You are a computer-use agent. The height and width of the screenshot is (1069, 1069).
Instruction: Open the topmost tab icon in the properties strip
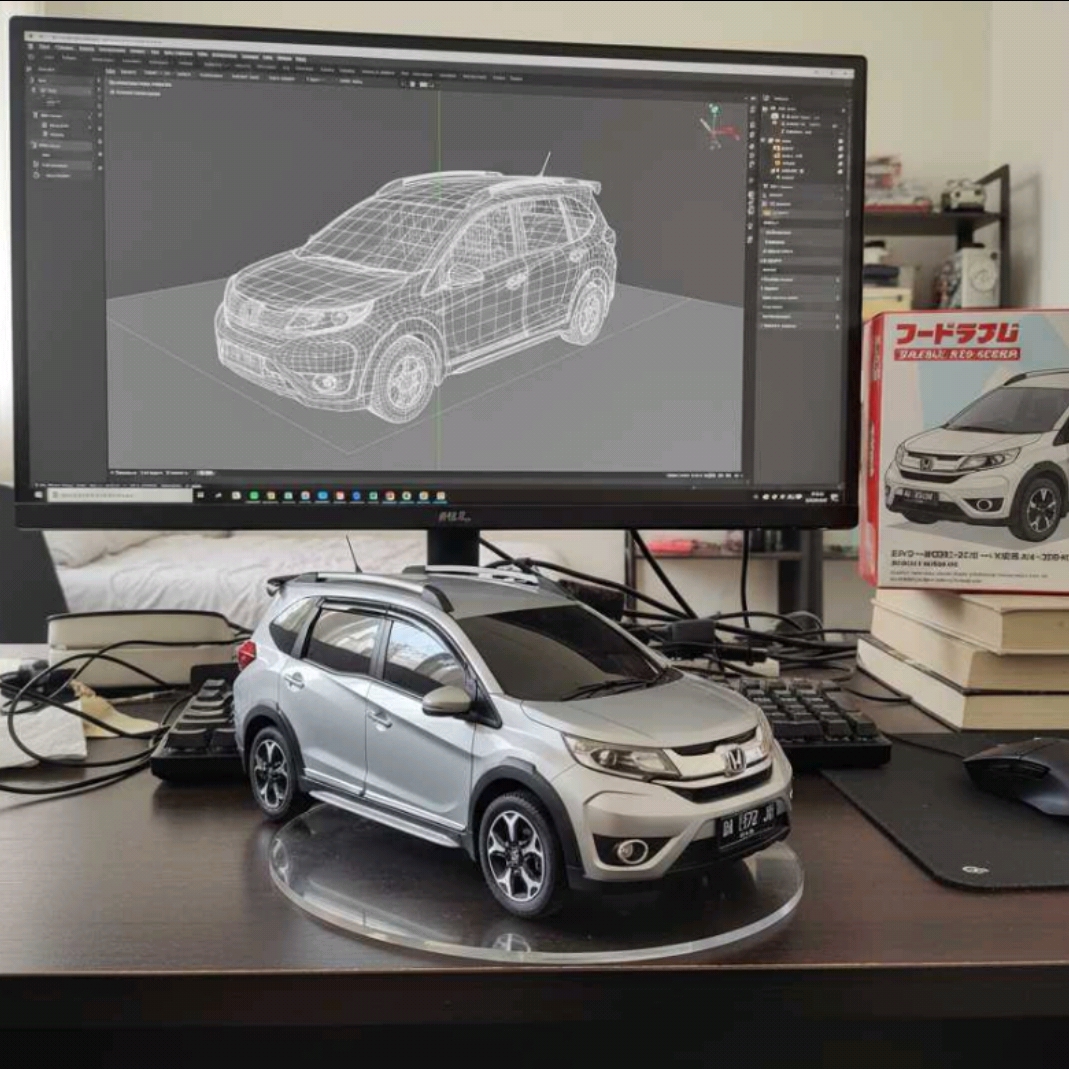pyautogui.click(x=751, y=107)
